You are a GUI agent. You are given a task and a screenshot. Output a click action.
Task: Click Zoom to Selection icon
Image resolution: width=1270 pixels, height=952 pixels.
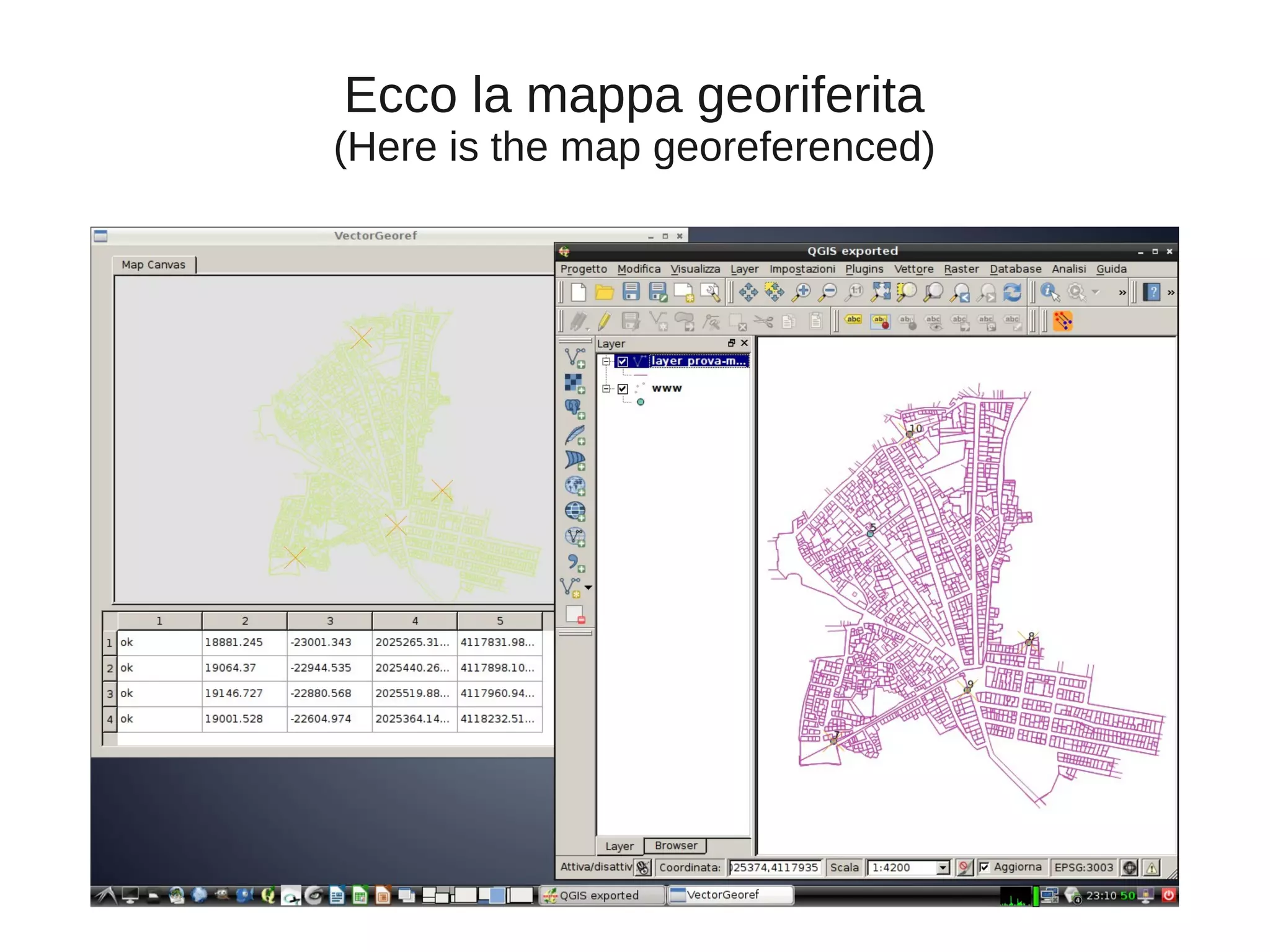907,292
